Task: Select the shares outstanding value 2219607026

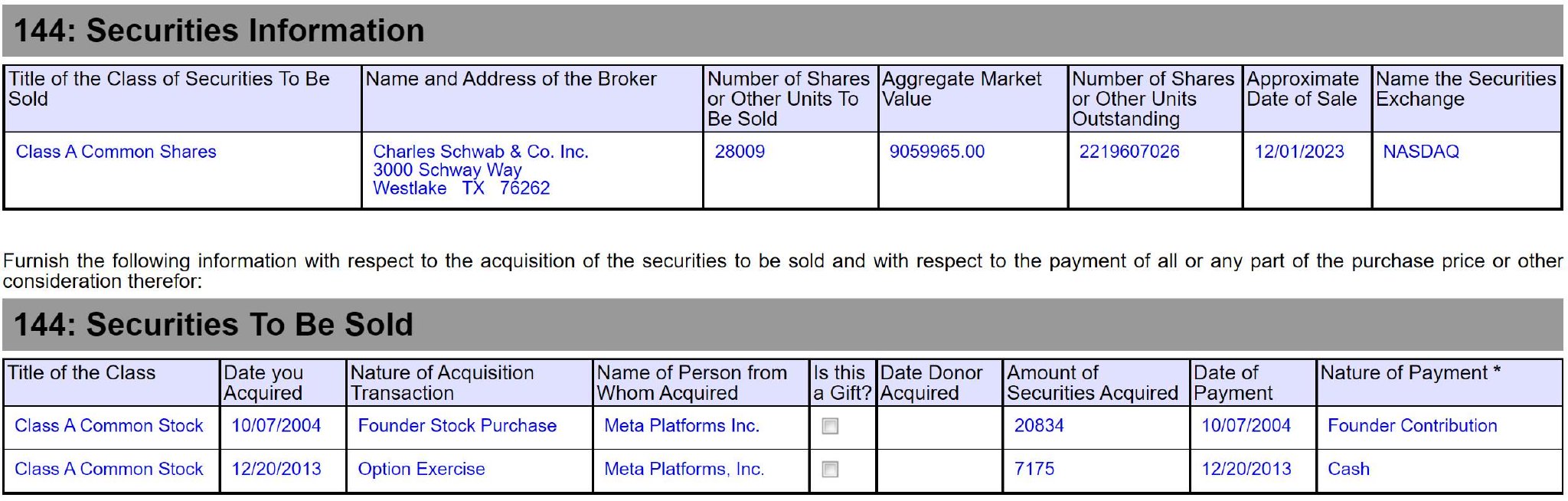Action: pos(1129,152)
